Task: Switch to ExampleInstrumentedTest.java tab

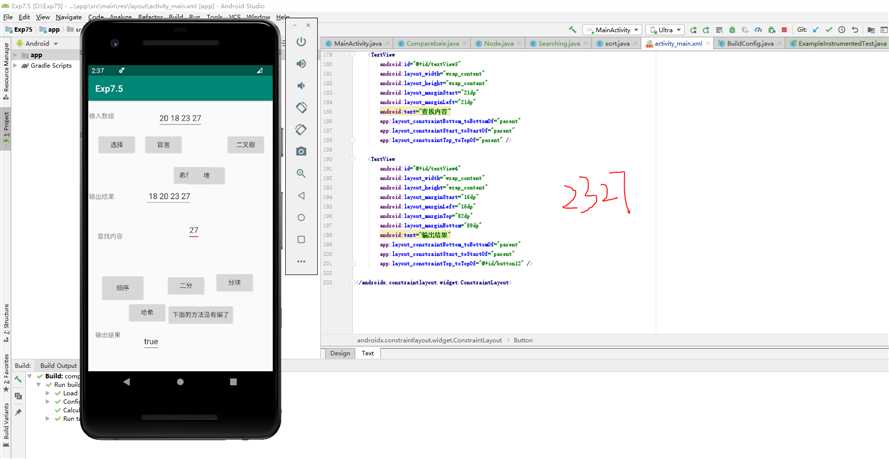Action: pos(837,44)
